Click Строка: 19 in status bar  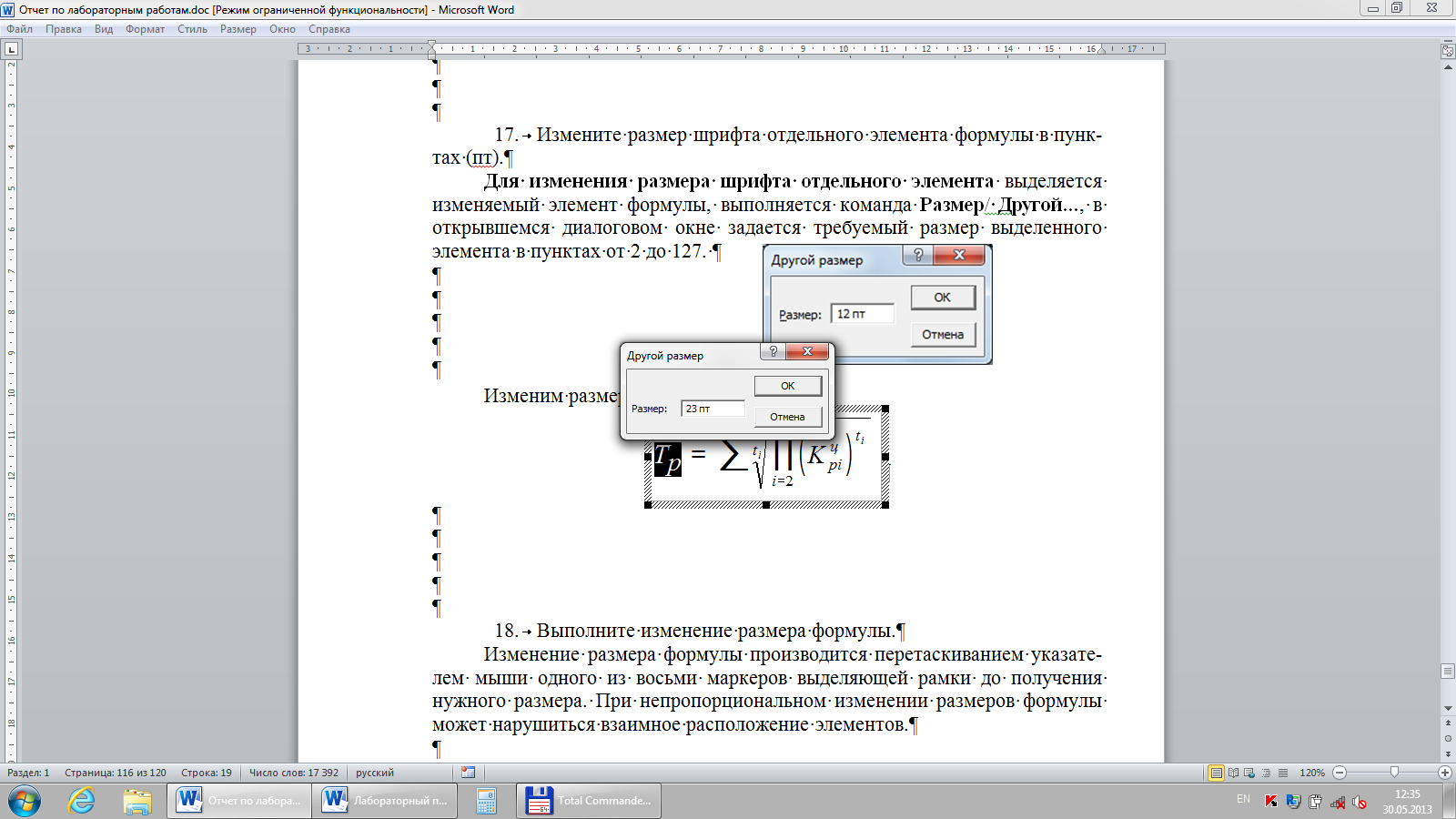[207, 773]
